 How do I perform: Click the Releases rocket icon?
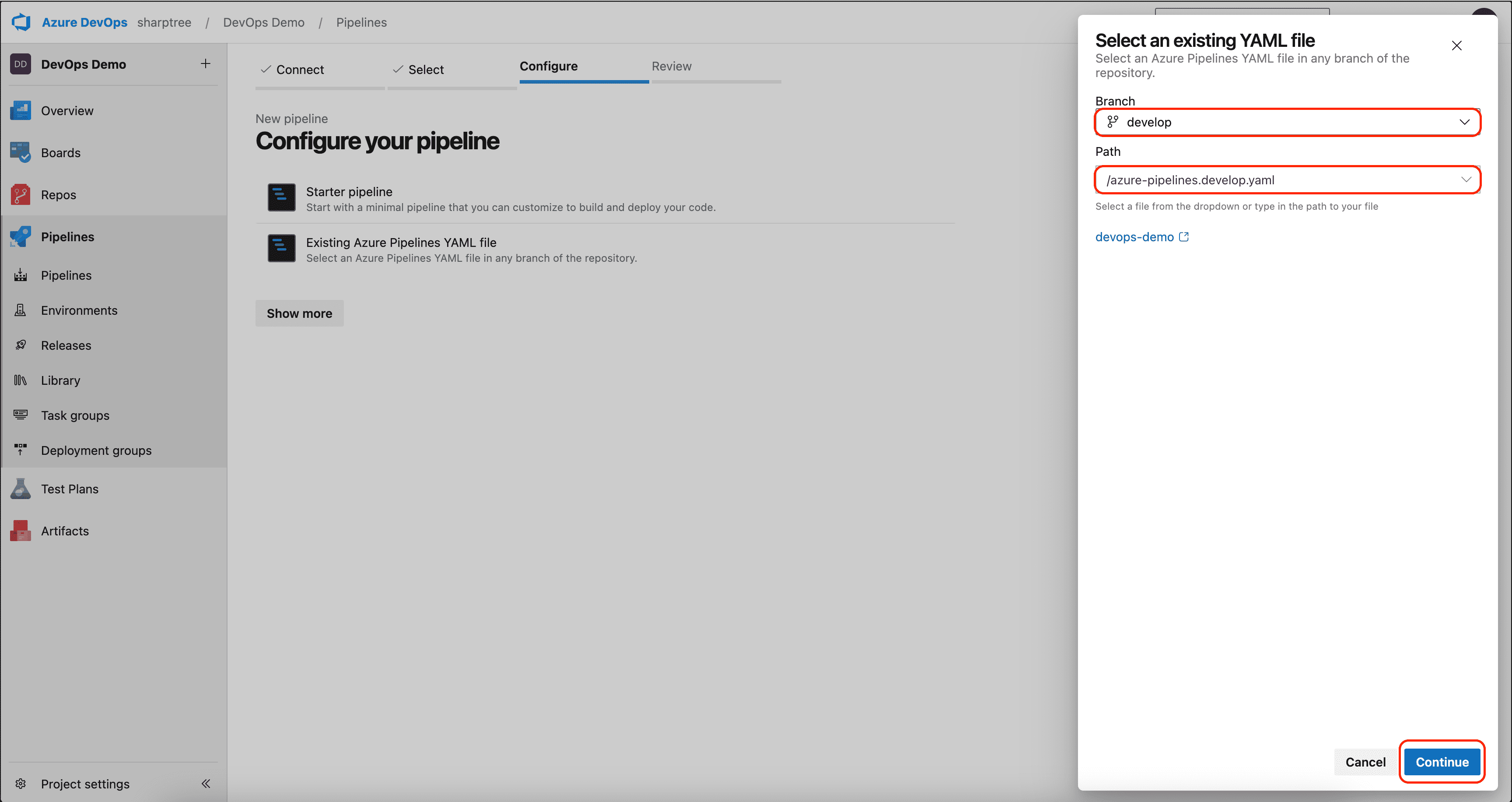coord(21,345)
